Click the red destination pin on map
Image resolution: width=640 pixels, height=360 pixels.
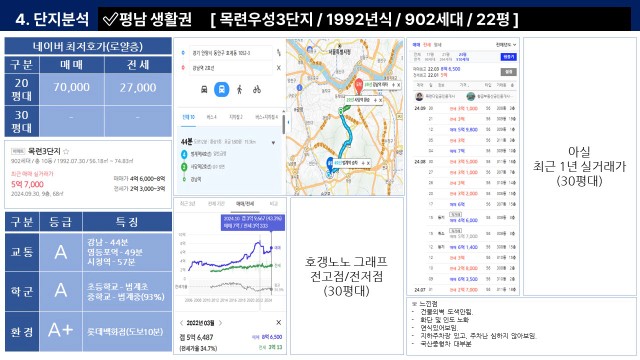(x=359, y=87)
